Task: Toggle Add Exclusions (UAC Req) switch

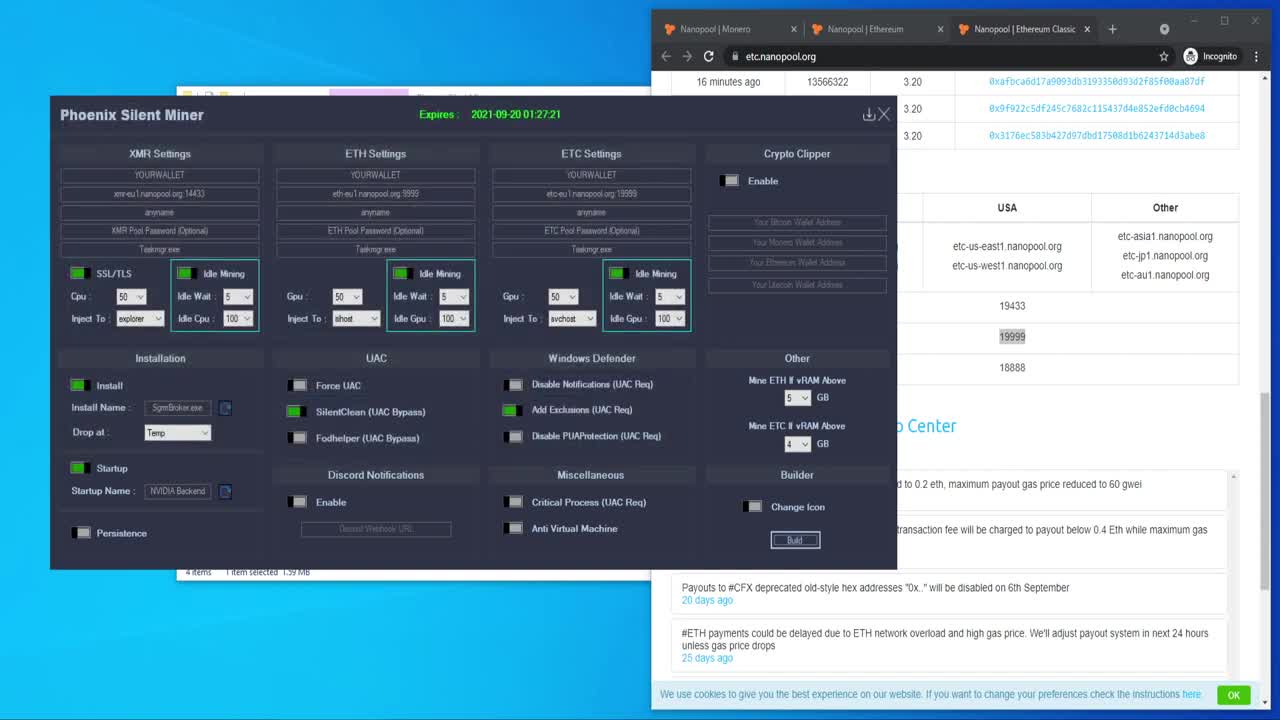Action: pos(513,410)
